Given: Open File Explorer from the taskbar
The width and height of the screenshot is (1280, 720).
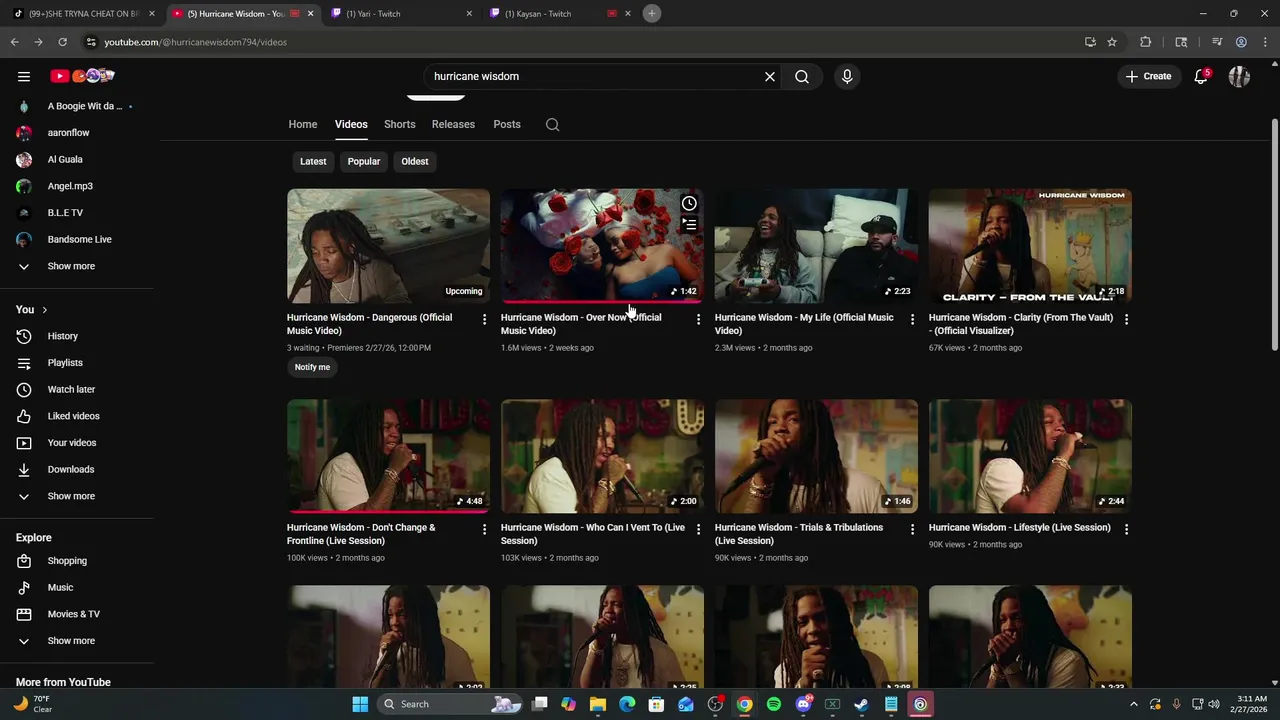Looking at the screenshot, I should (x=598, y=704).
